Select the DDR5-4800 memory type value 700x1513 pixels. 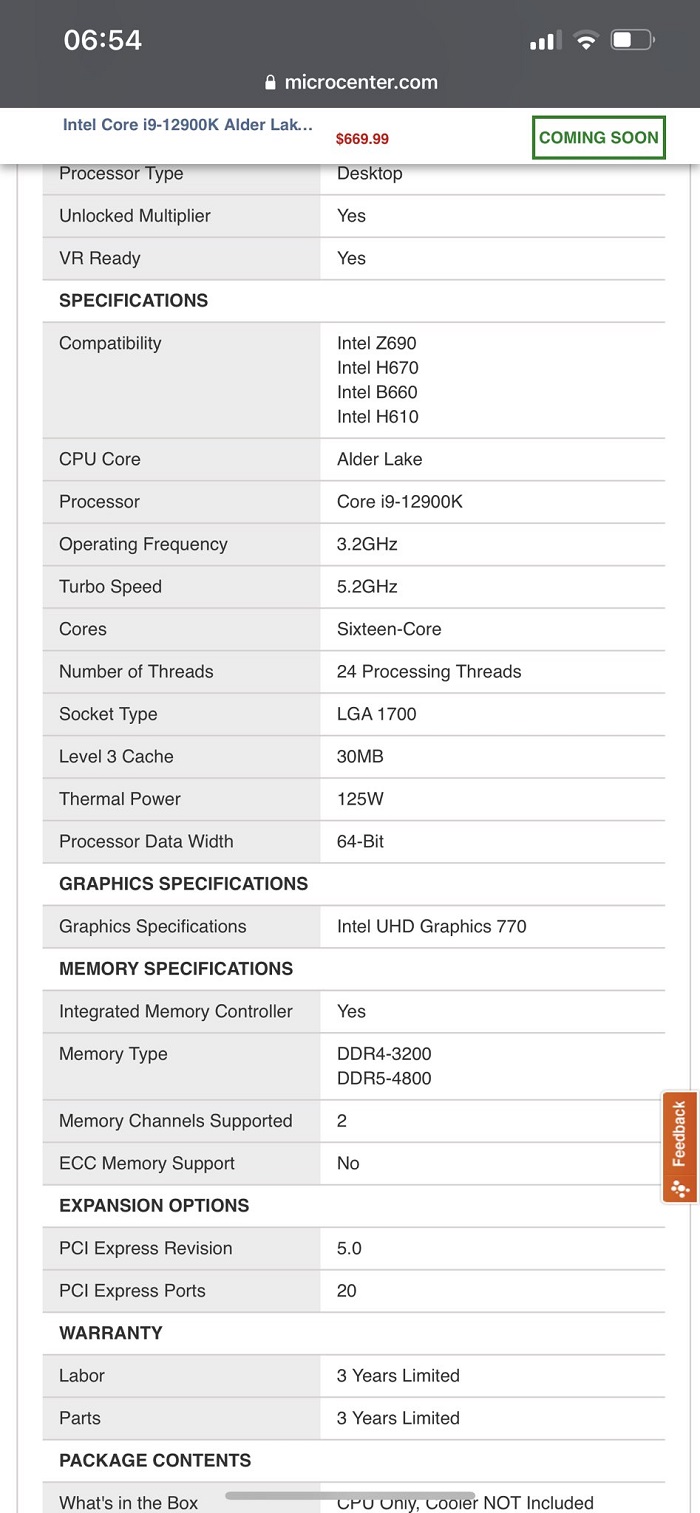[x=384, y=1079]
